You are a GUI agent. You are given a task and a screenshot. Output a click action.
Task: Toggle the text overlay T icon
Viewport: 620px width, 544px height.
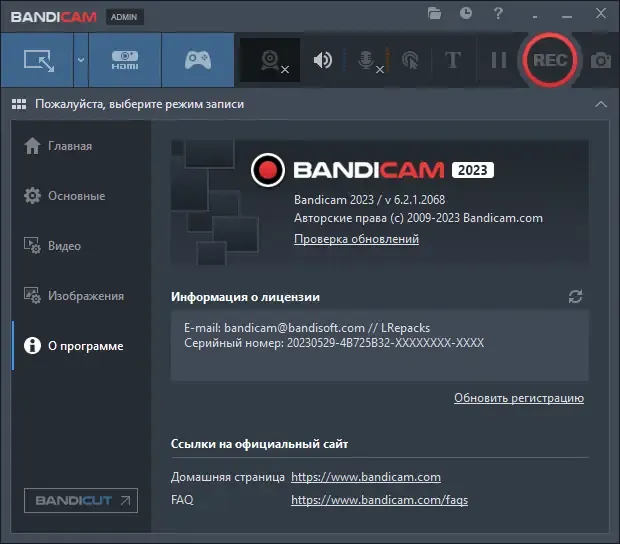[x=453, y=60]
